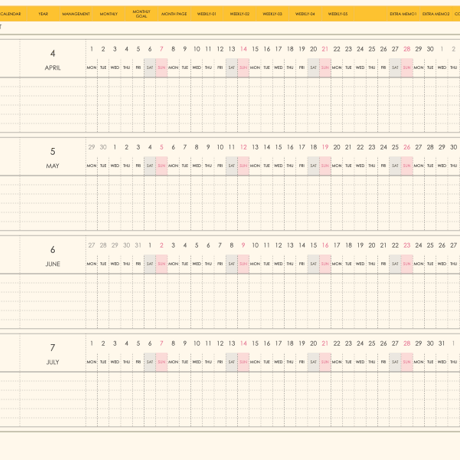The height and width of the screenshot is (460, 460).
Task: Select date 30 in the April row
Action: (430, 49)
